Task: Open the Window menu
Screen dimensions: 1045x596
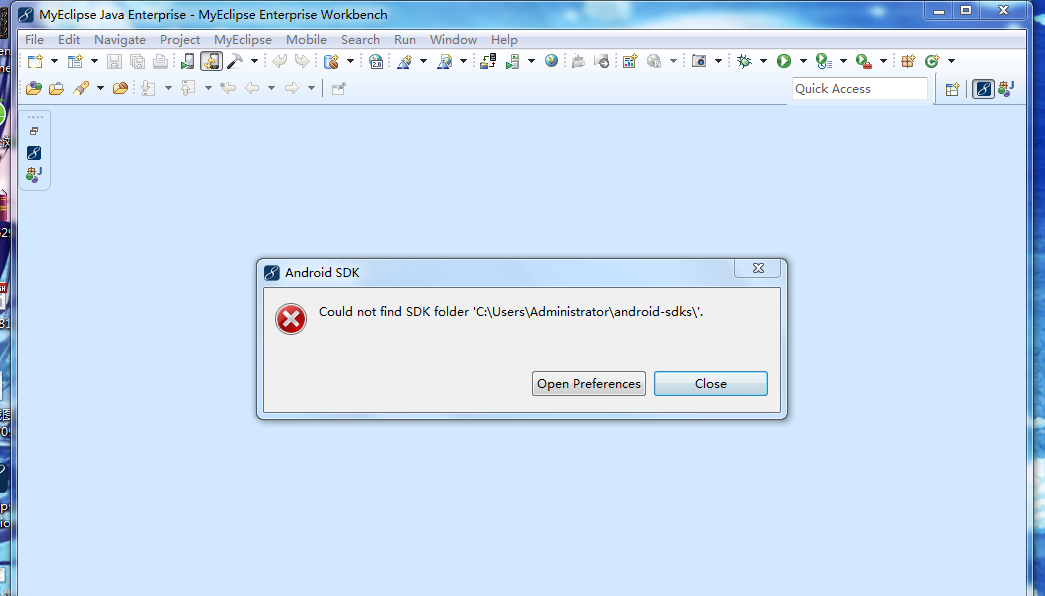Action: (453, 40)
